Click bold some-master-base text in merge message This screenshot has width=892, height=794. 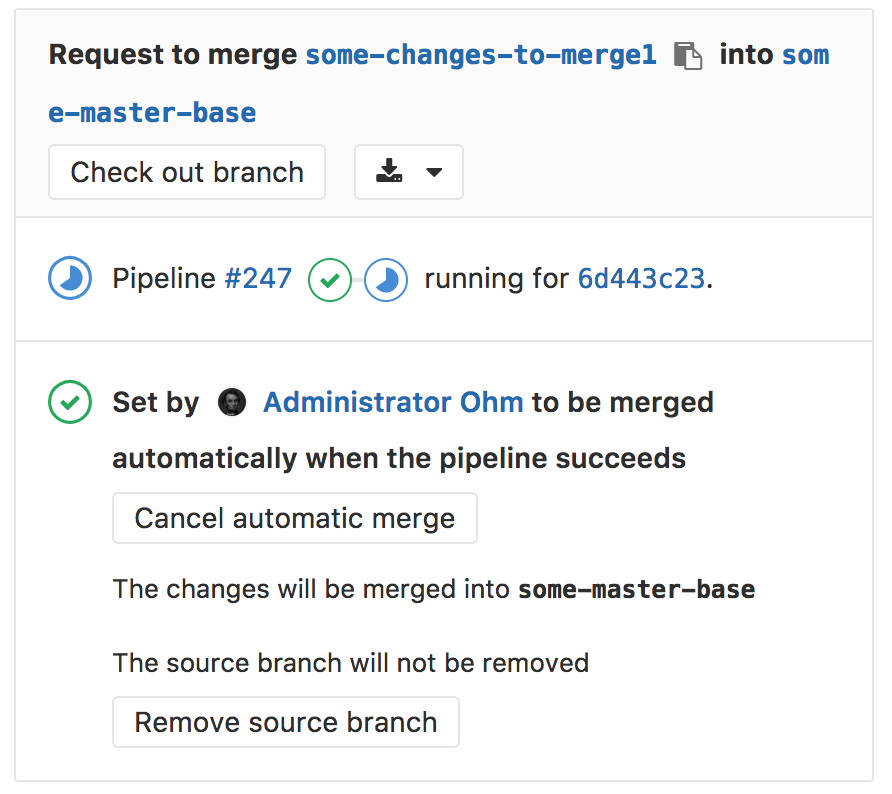tap(636, 589)
